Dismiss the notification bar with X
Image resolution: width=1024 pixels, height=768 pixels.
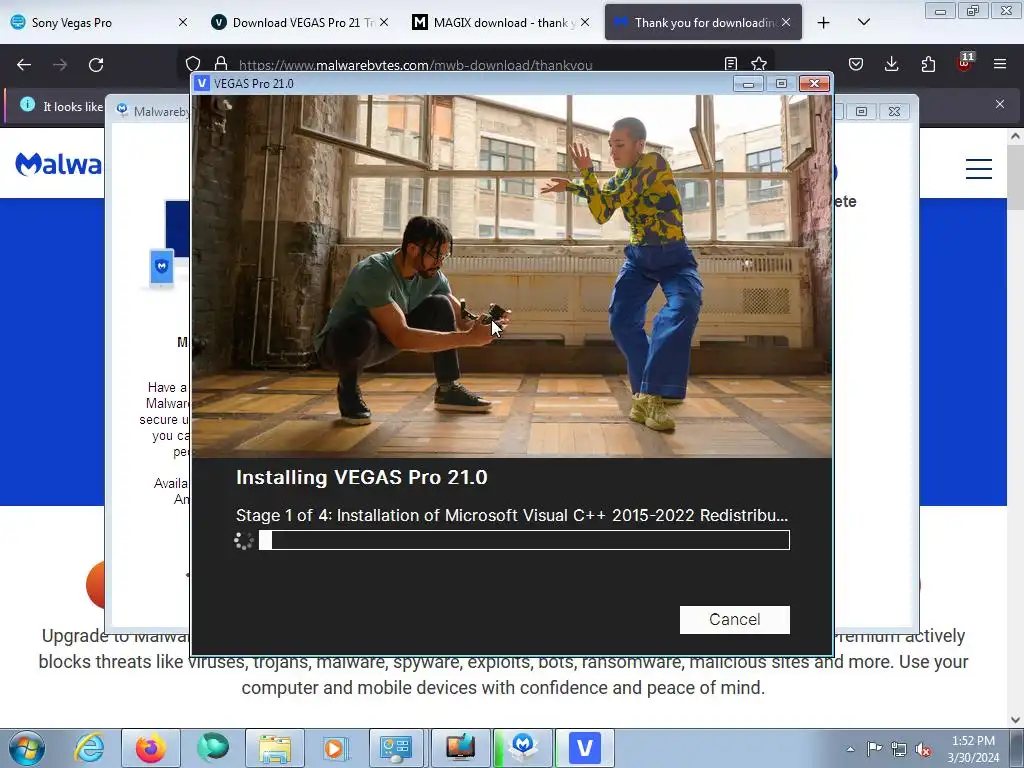pyautogui.click(x=1000, y=104)
